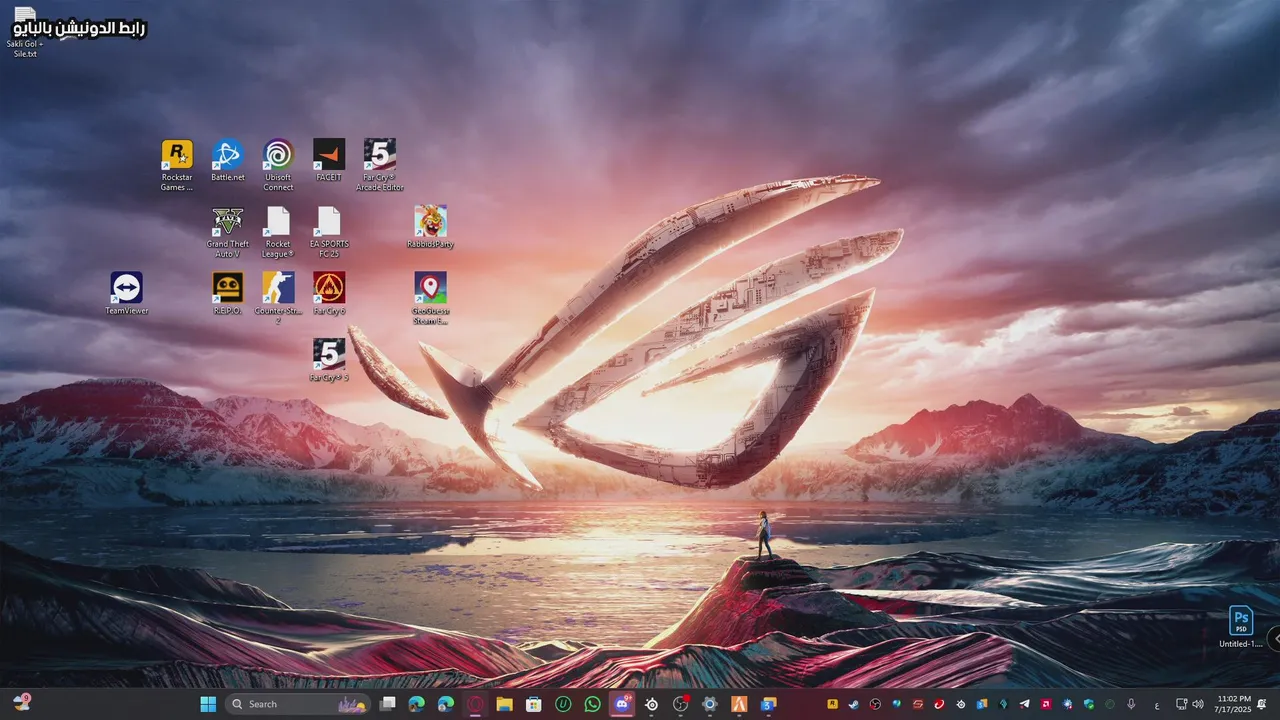Viewport: 1280px width, 720px height.
Task: Select the R.E.P.O. desktop shortcut
Action: click(x=228, y=294)
